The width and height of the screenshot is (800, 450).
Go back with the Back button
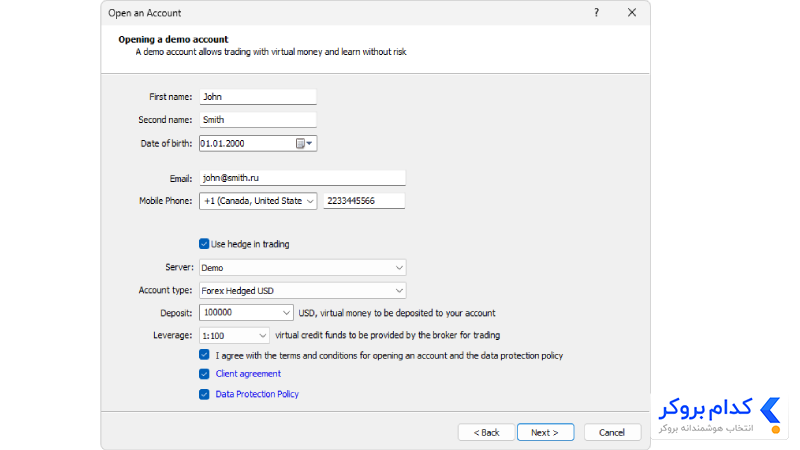point(486,432)
